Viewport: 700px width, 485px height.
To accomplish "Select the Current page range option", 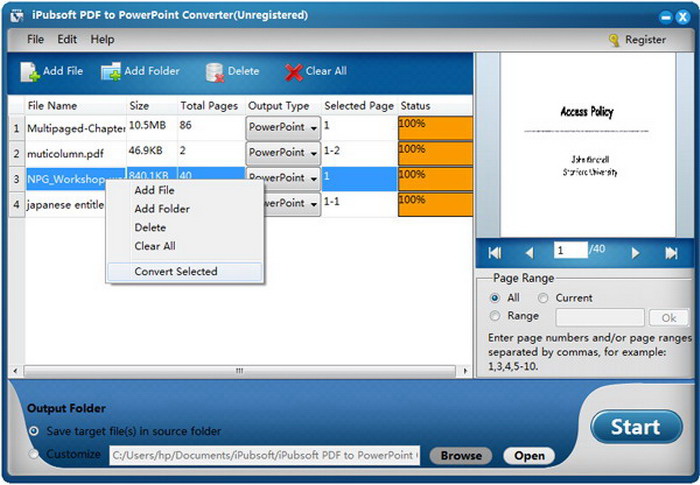I will coord(543,298).
